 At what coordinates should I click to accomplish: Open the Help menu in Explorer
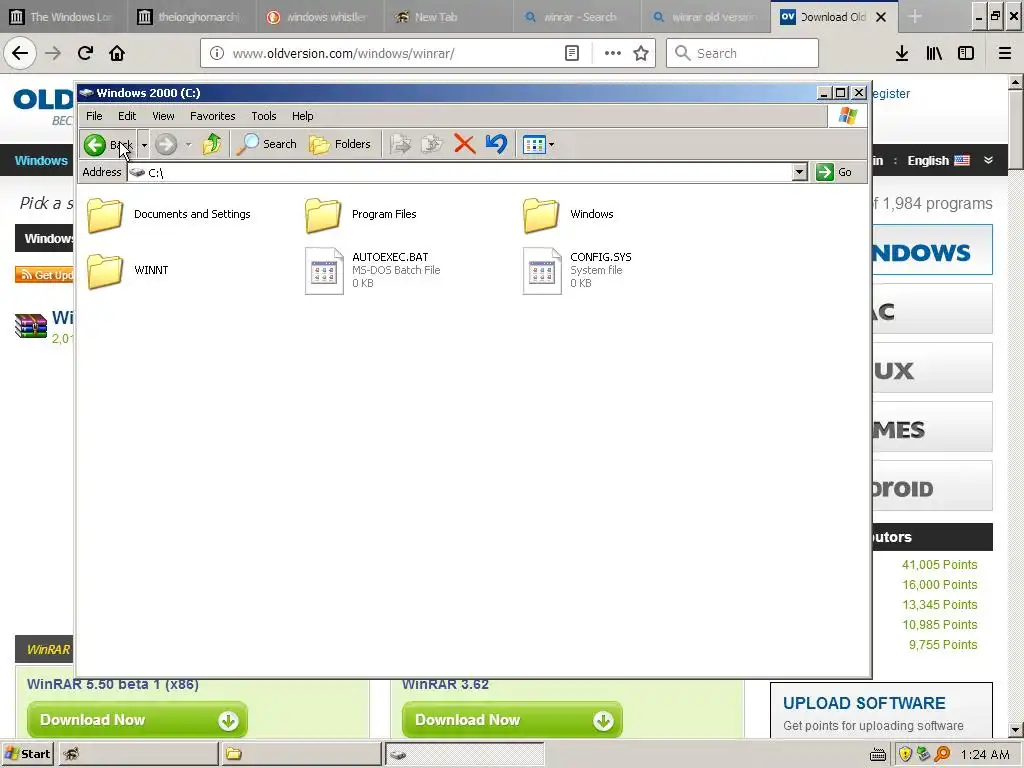coord(302,116)
